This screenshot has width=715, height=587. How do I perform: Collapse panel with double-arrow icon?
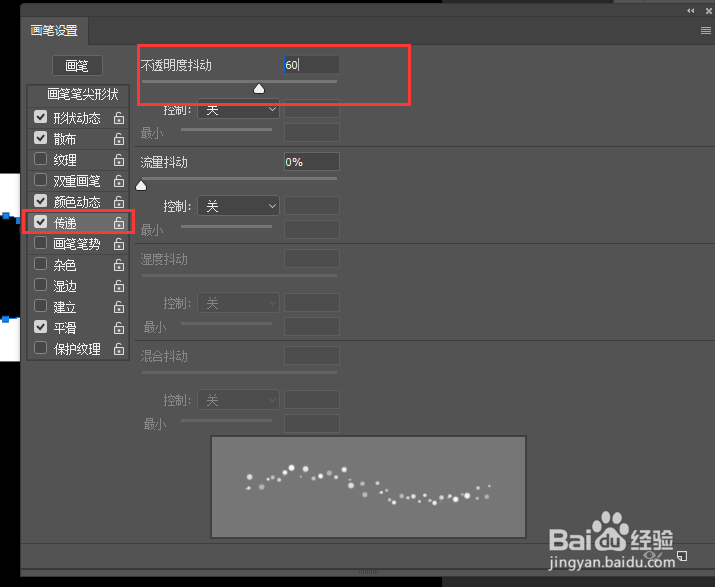[x=691, y=10]
